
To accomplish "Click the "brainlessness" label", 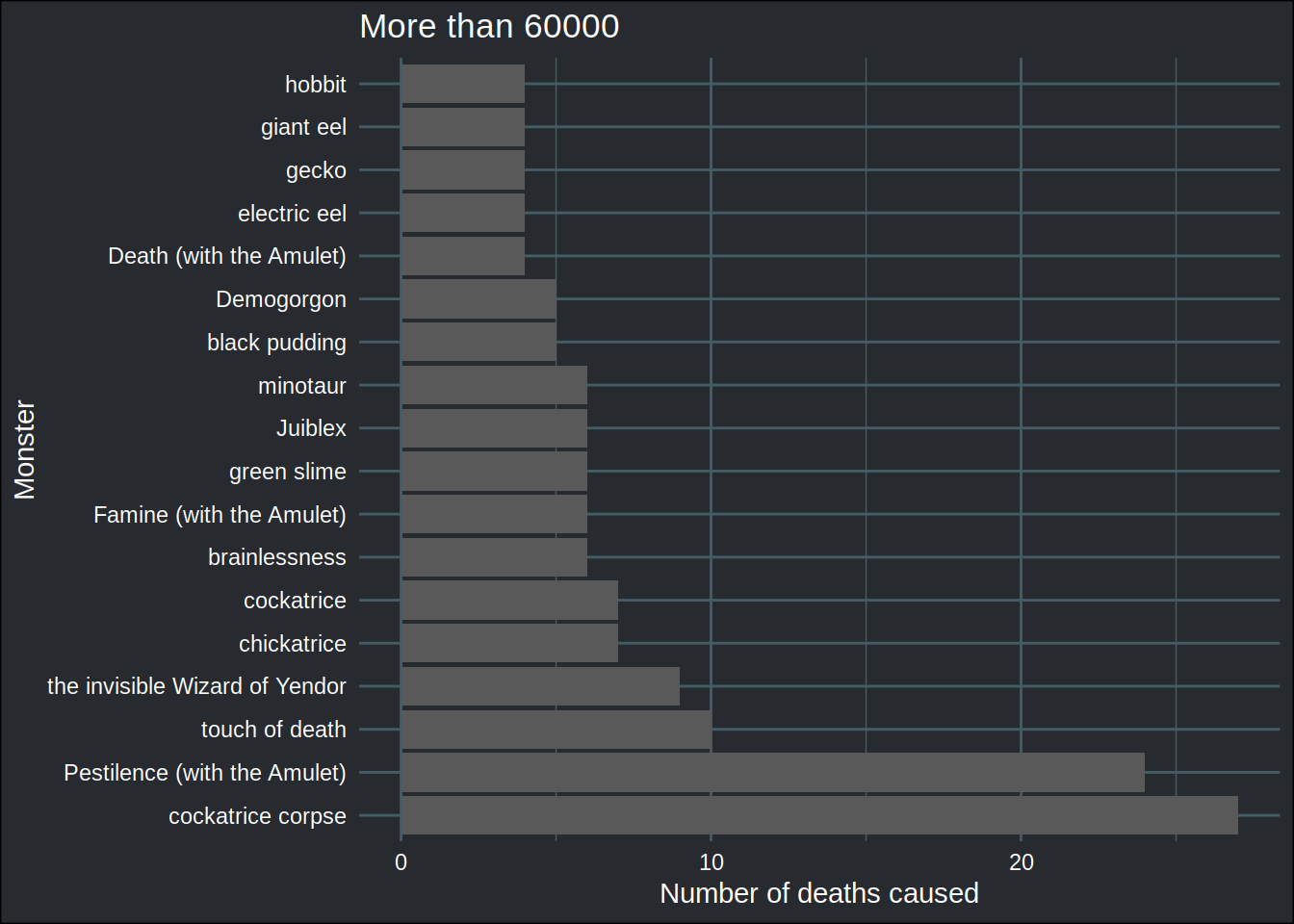I will tap(277, 557).
